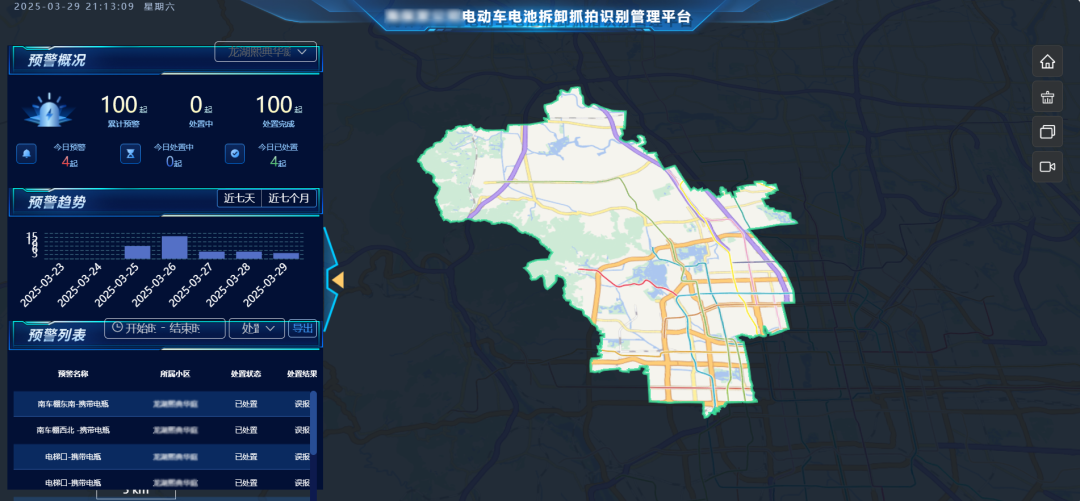1080x501 pixels.
Task: Click the 处置结果 column header
Action: (302, 374)
